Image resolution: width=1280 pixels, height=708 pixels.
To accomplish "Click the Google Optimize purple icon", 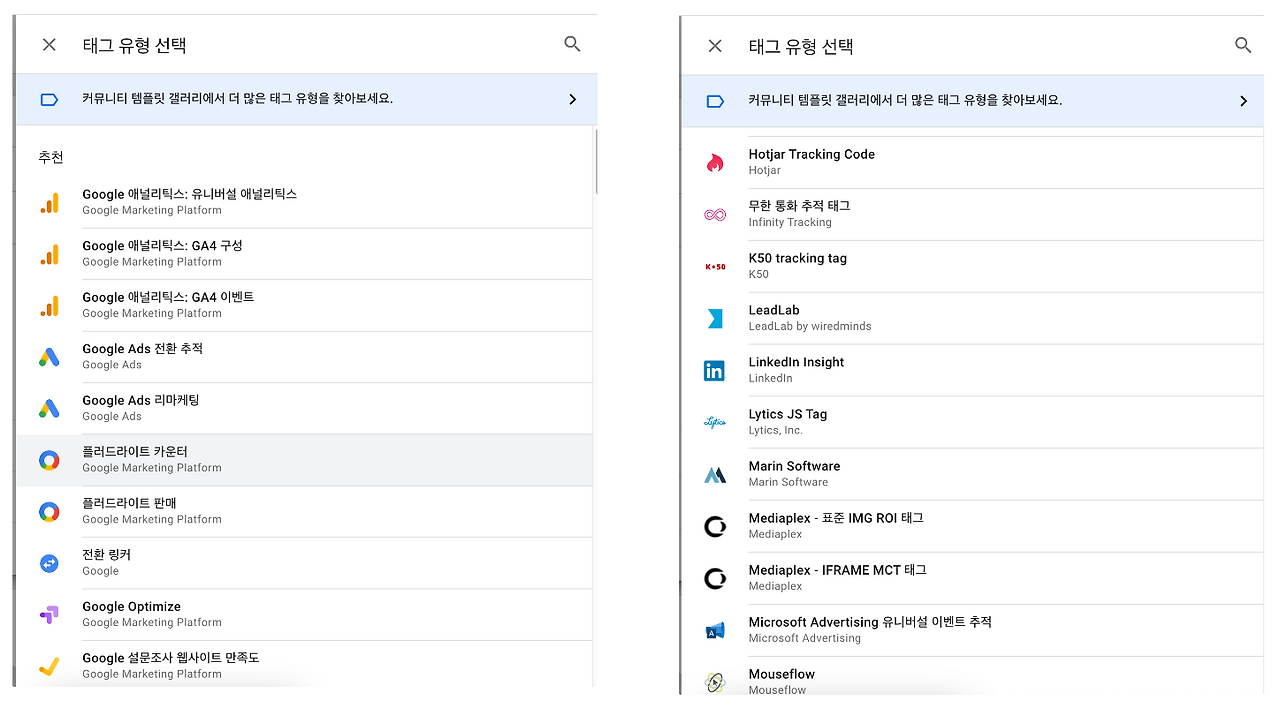I will coord(49,615).
